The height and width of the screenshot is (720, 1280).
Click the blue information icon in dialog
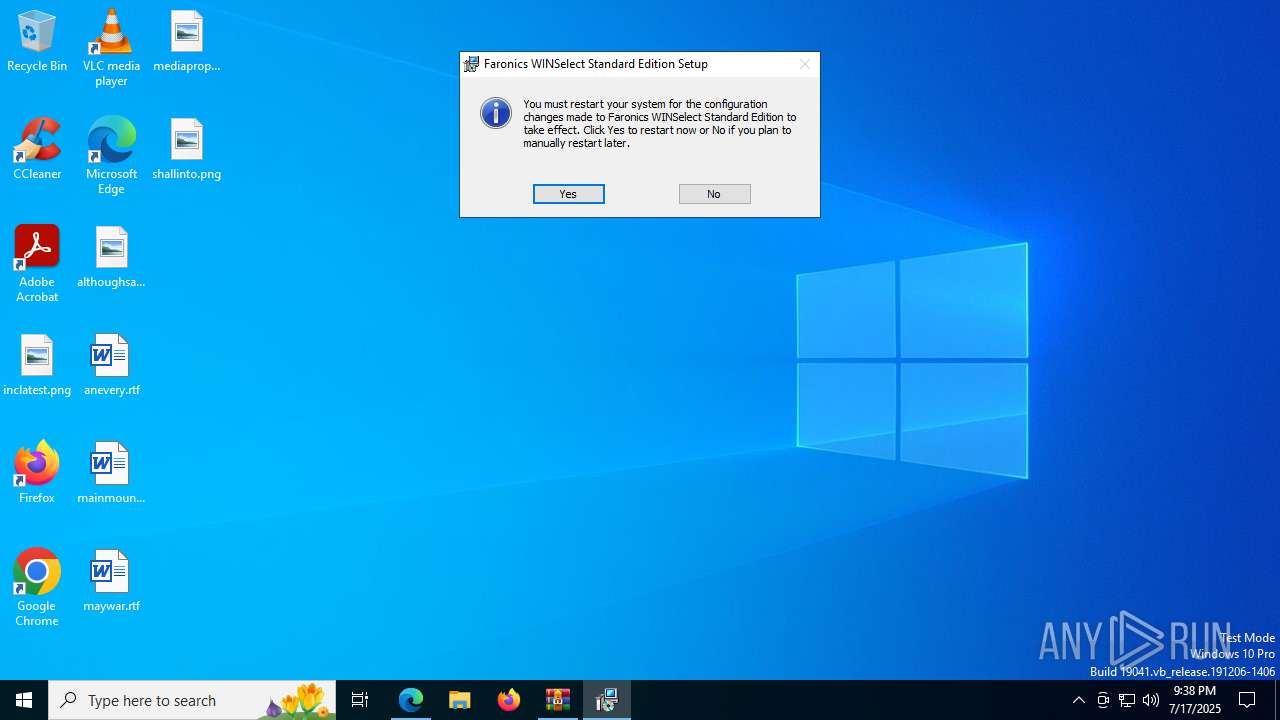(496, 113)
